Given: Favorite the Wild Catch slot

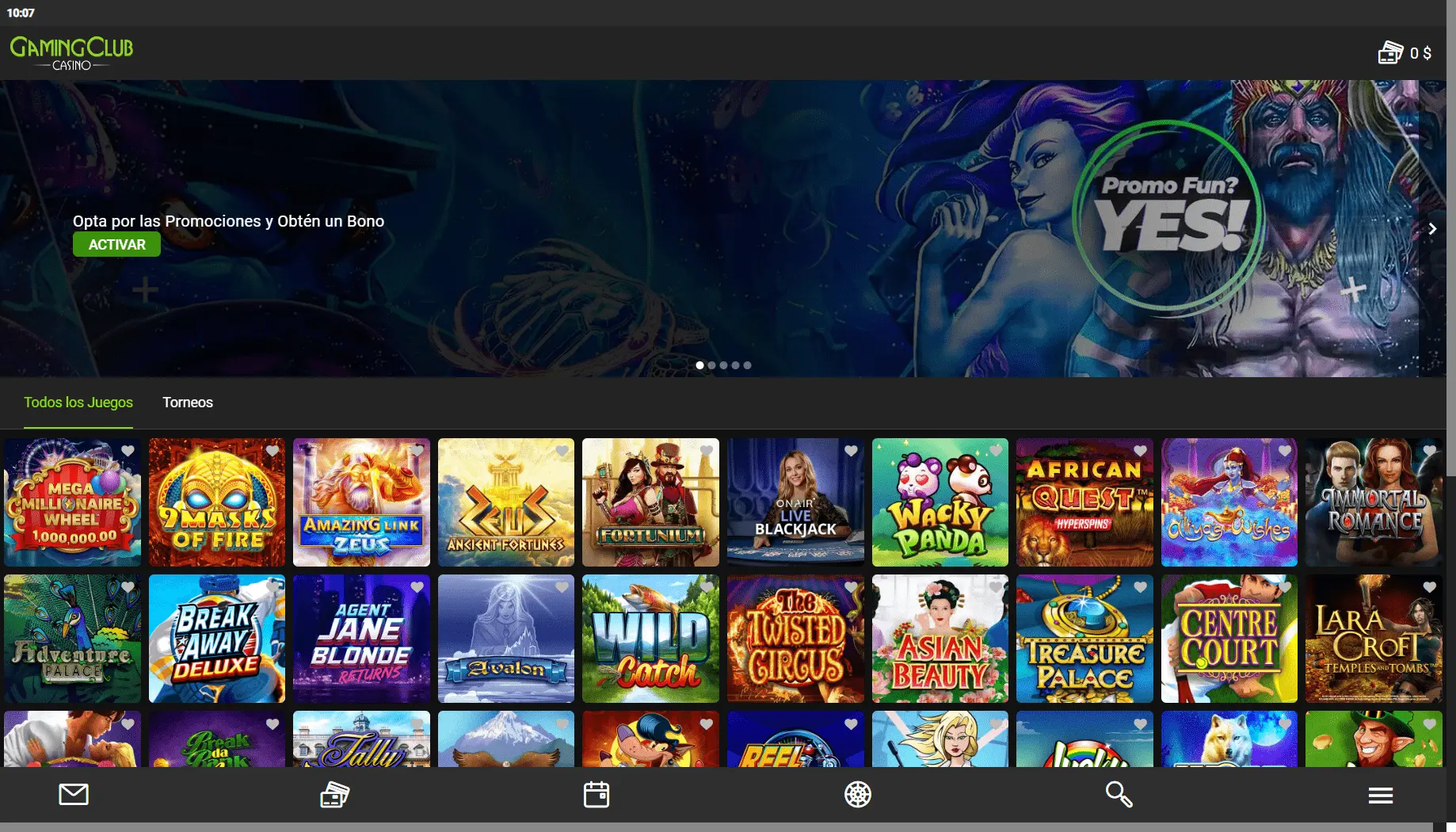Looking at the screenshot, I should pyautogui.click(x=707, y=587).
